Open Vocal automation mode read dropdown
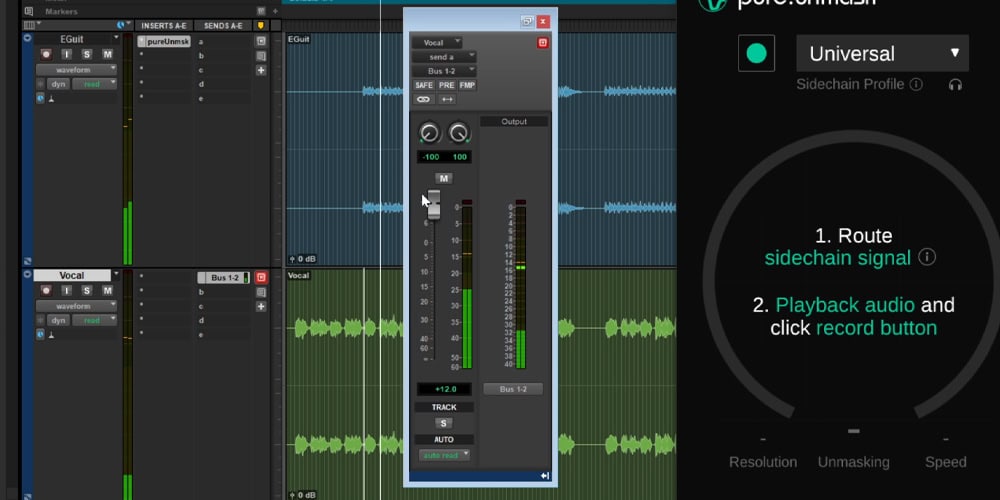 (94, 321)
